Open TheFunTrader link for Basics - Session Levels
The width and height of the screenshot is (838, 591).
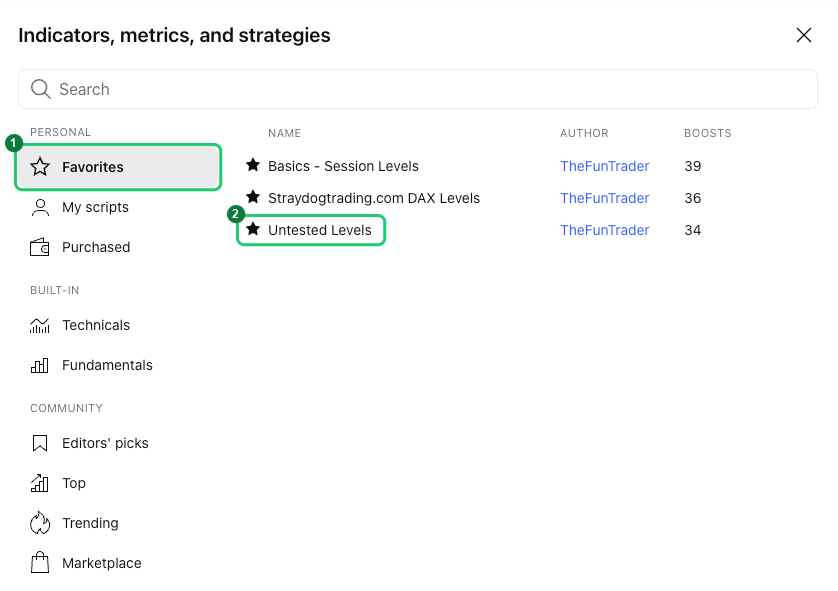coord(604,166)
